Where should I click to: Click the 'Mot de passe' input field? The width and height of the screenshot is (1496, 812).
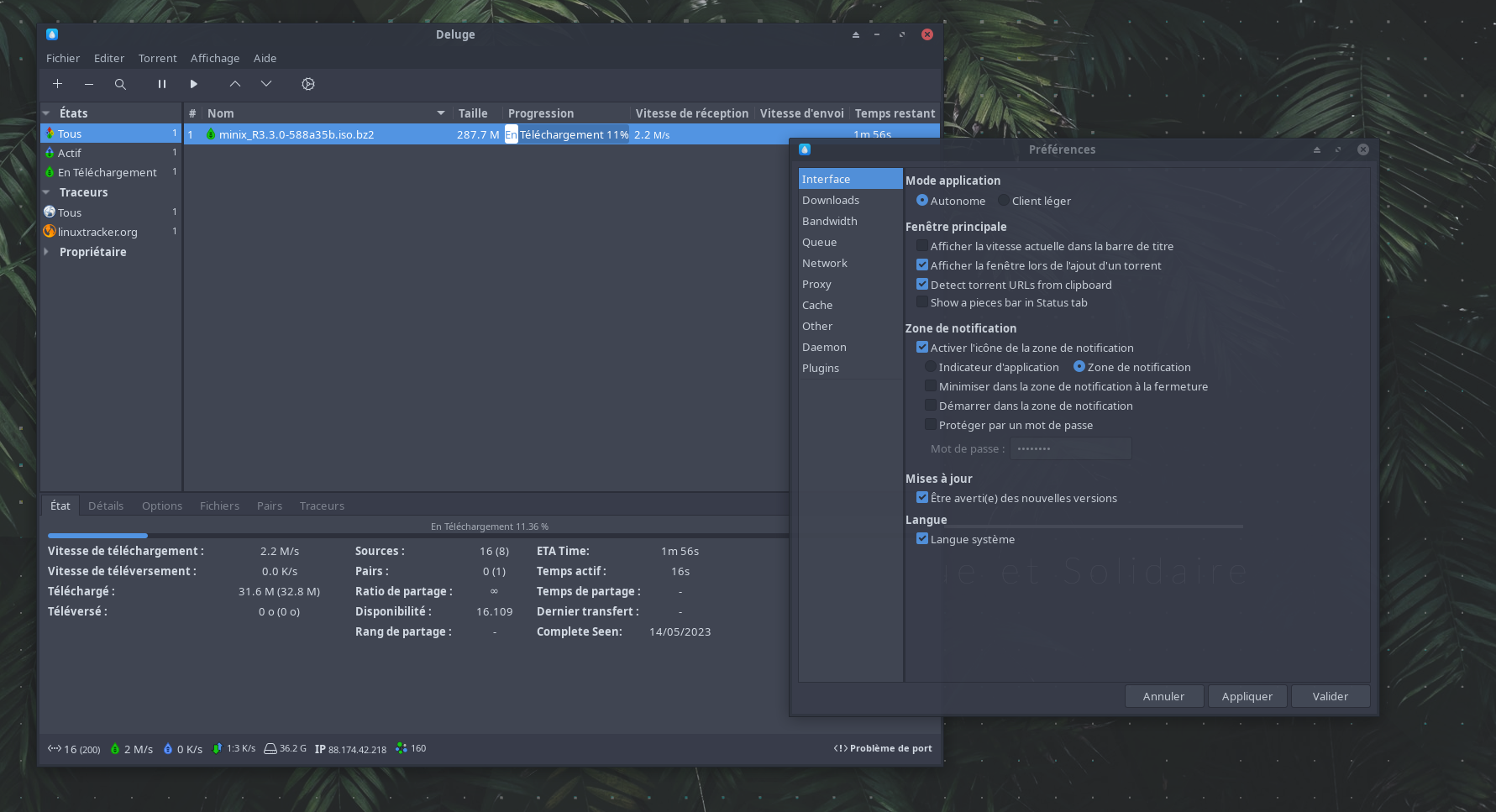click(x=1070, y=448)
